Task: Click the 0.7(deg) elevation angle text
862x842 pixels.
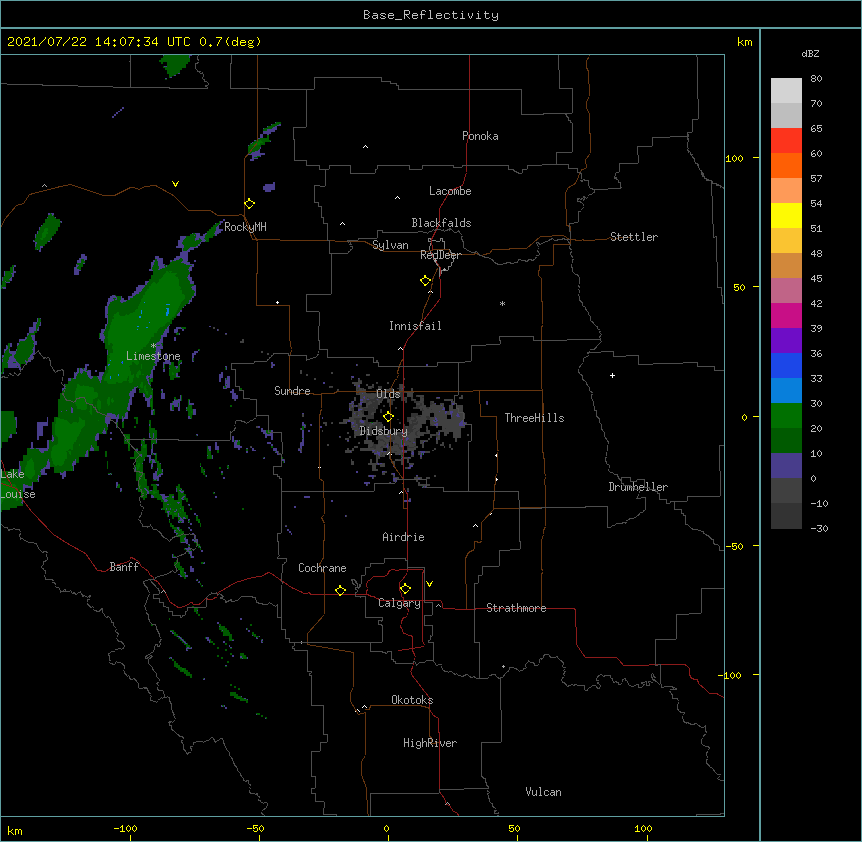Action: 230,42
